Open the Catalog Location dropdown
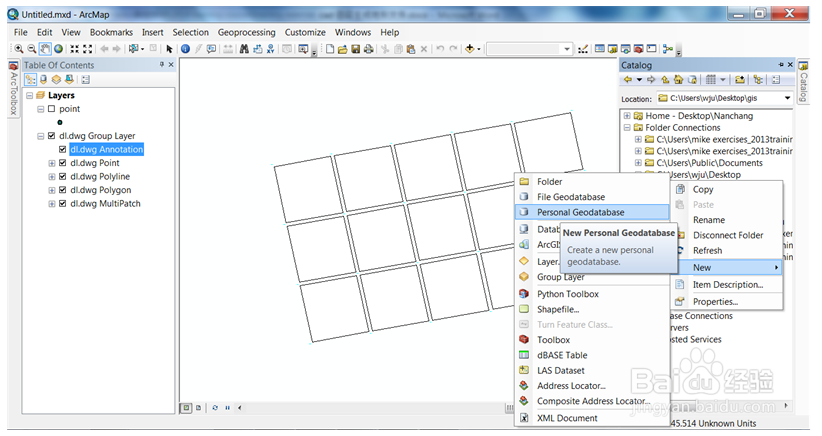 coord(787,98)
